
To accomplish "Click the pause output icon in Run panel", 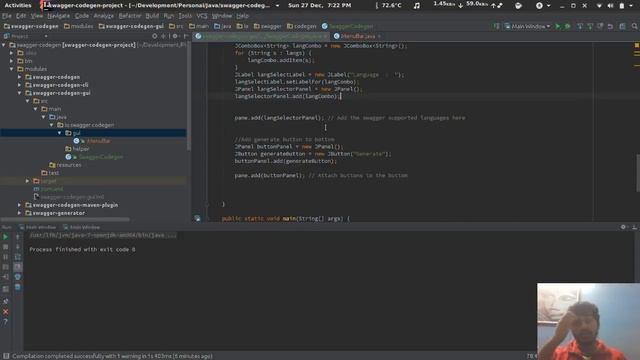I will pos(5,257).
